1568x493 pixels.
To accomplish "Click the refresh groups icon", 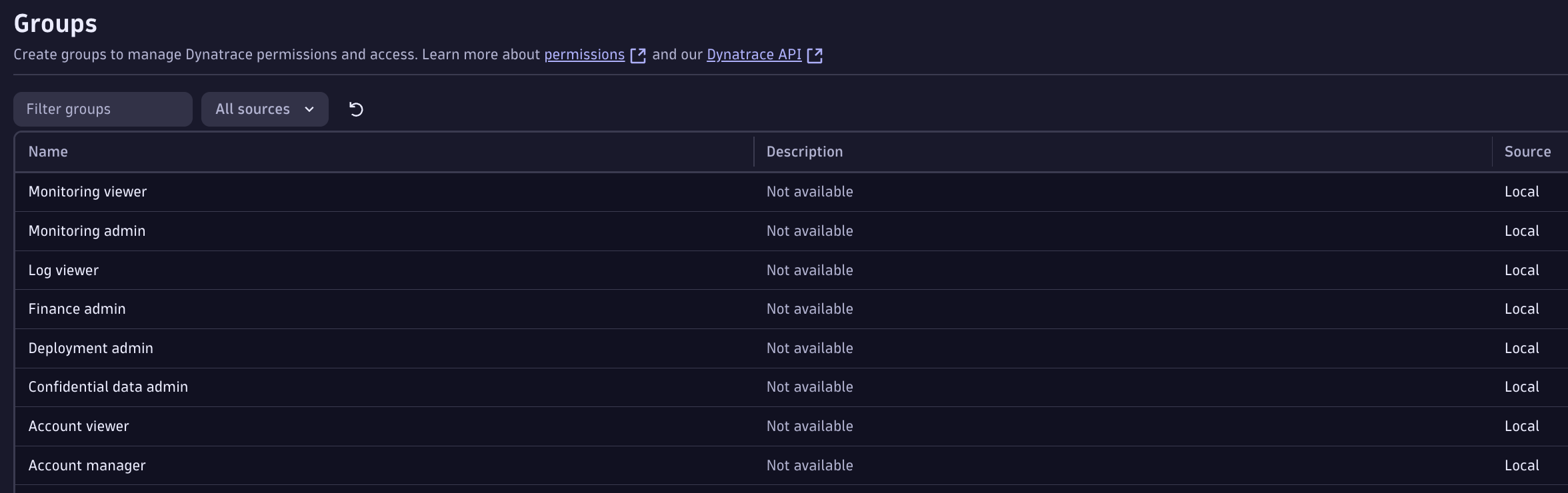I will click(356, 109).
